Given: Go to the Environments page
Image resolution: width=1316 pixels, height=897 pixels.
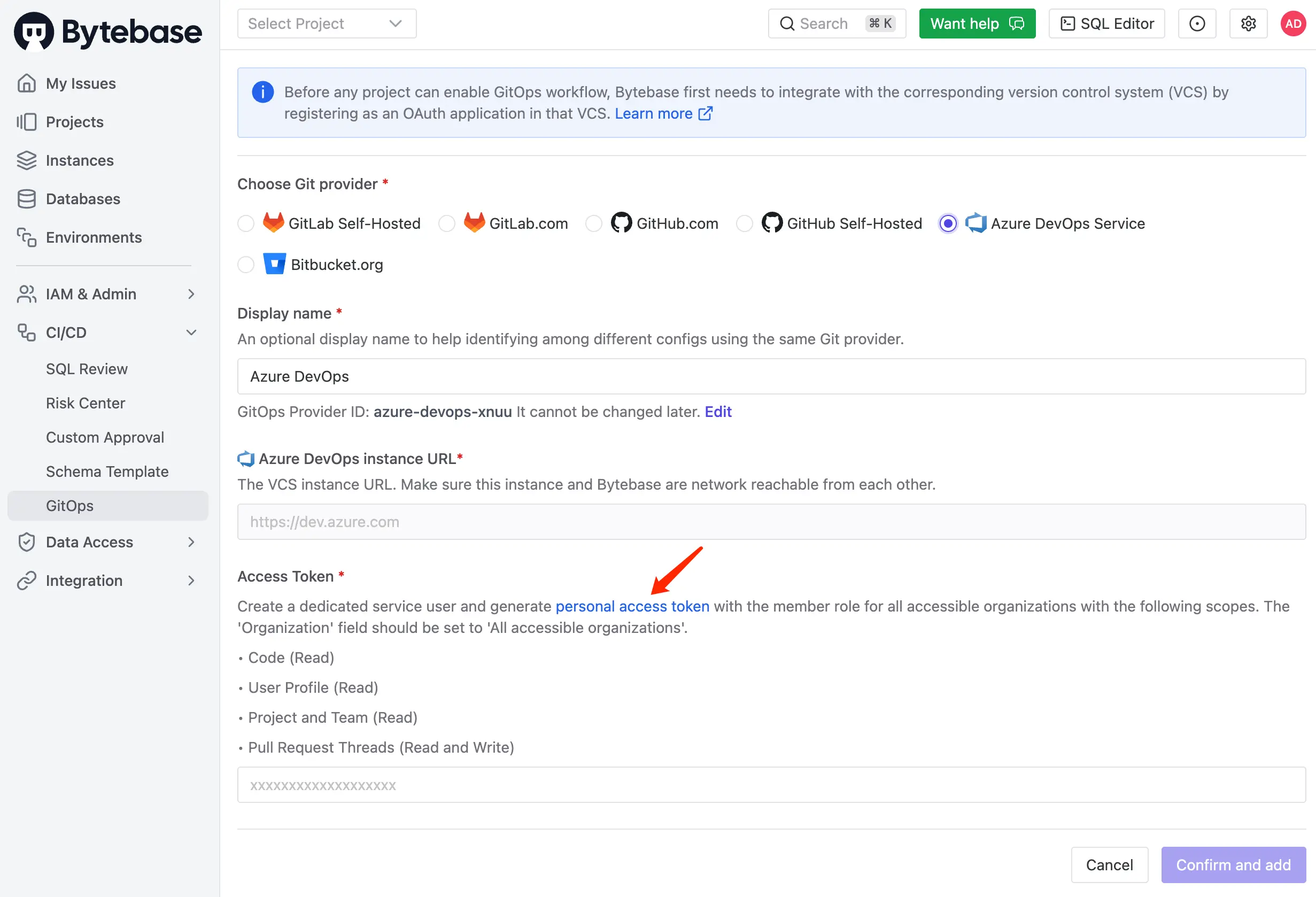Looking at the screenshot, I should pyautogui.click(x=94, y=237).
